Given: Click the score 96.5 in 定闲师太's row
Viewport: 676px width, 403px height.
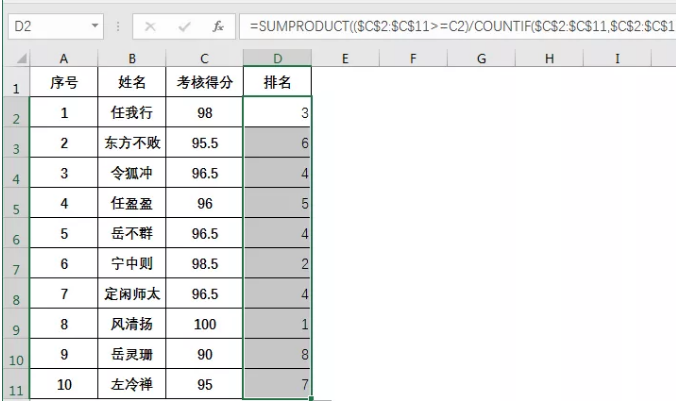Looking at the screenshot, I should coord(204,293).
